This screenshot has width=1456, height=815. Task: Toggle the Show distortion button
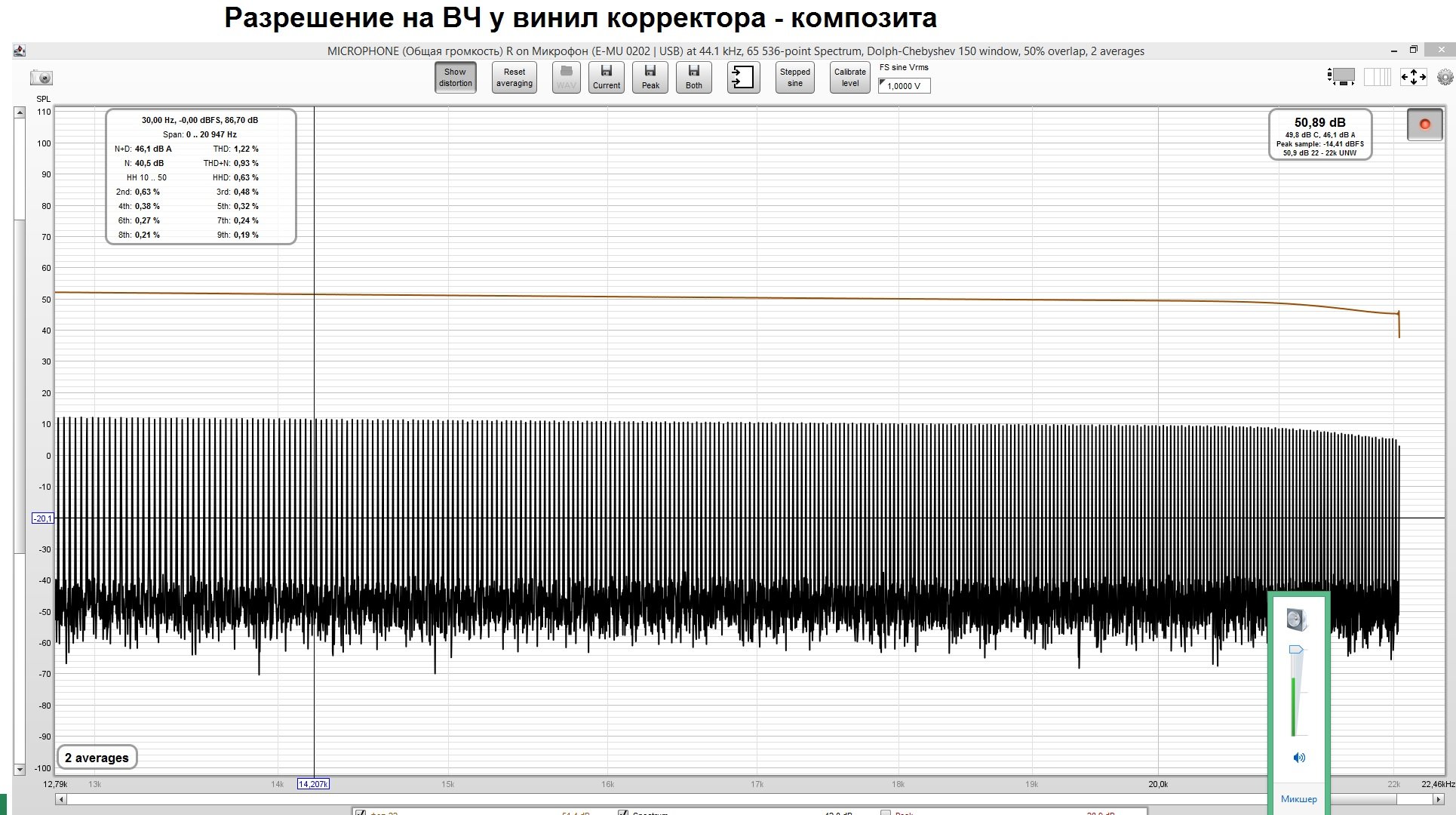point(455,77)
